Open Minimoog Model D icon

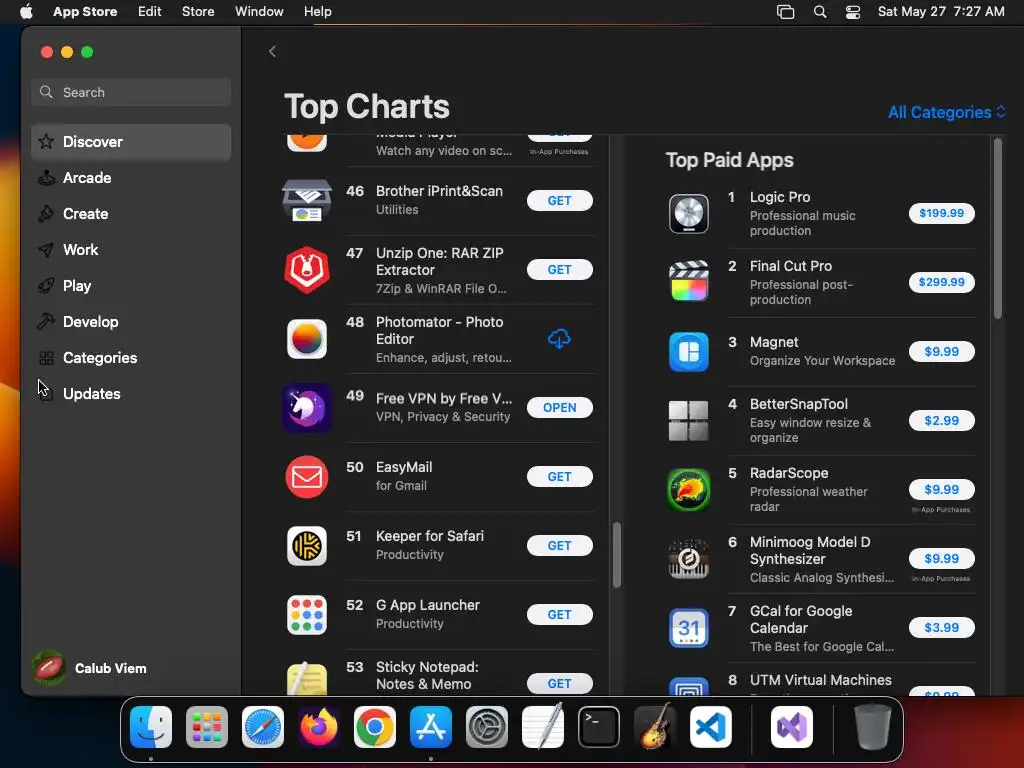[689, 559]
